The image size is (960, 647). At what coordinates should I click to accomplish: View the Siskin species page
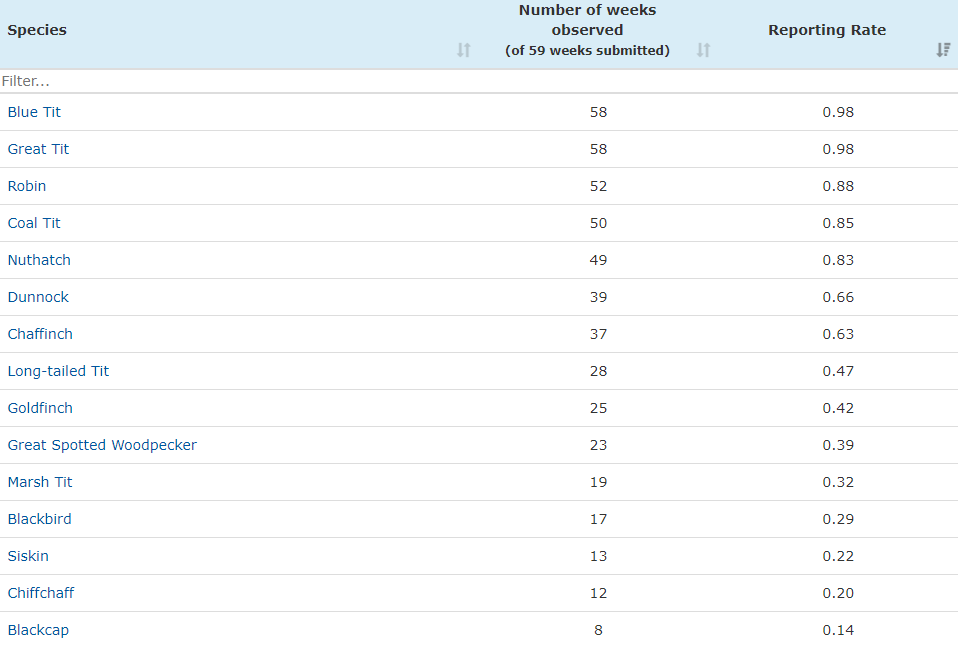coord(28,556)
